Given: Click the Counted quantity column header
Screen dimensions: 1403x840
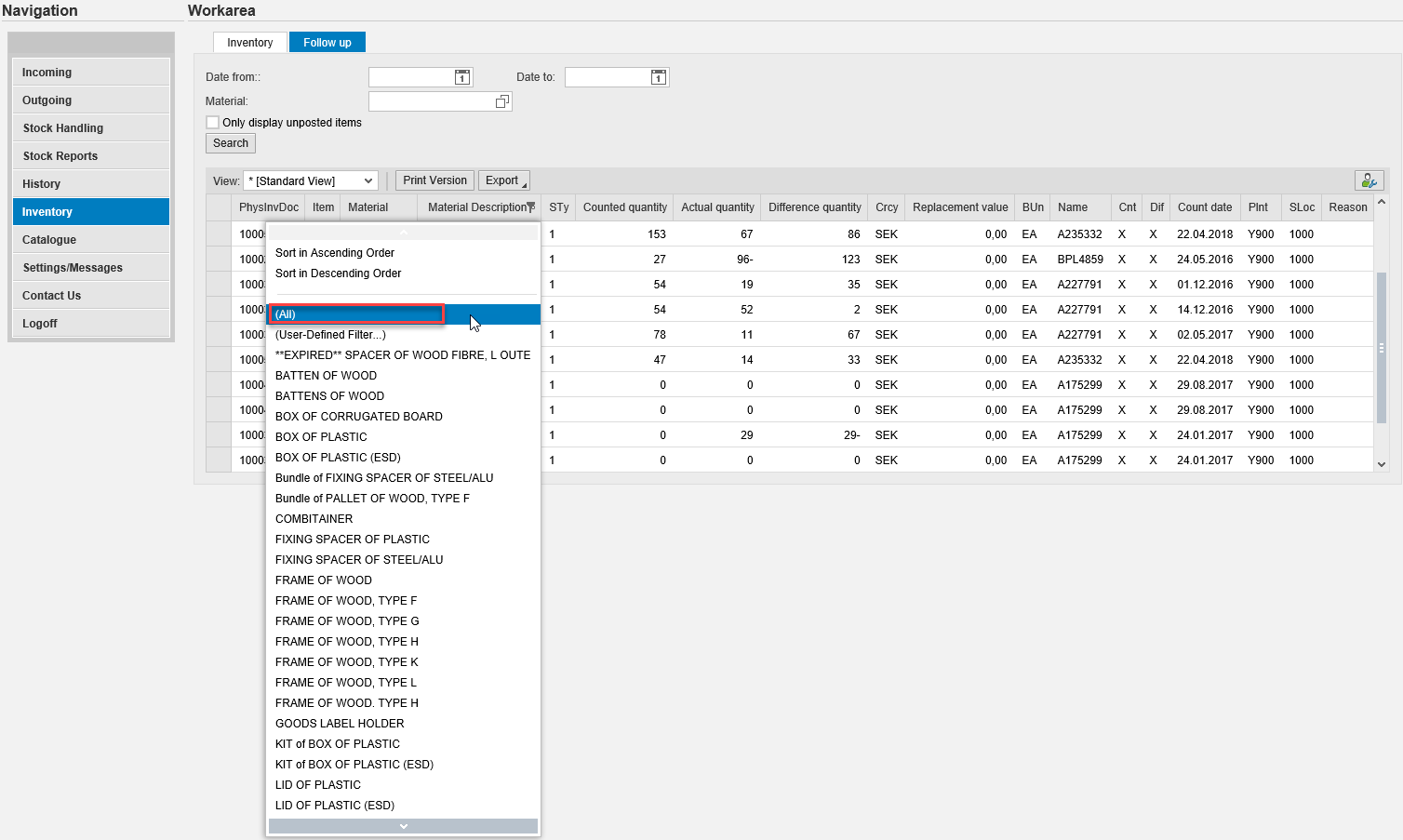Looking at the screenshot, I should pos(624,207).
